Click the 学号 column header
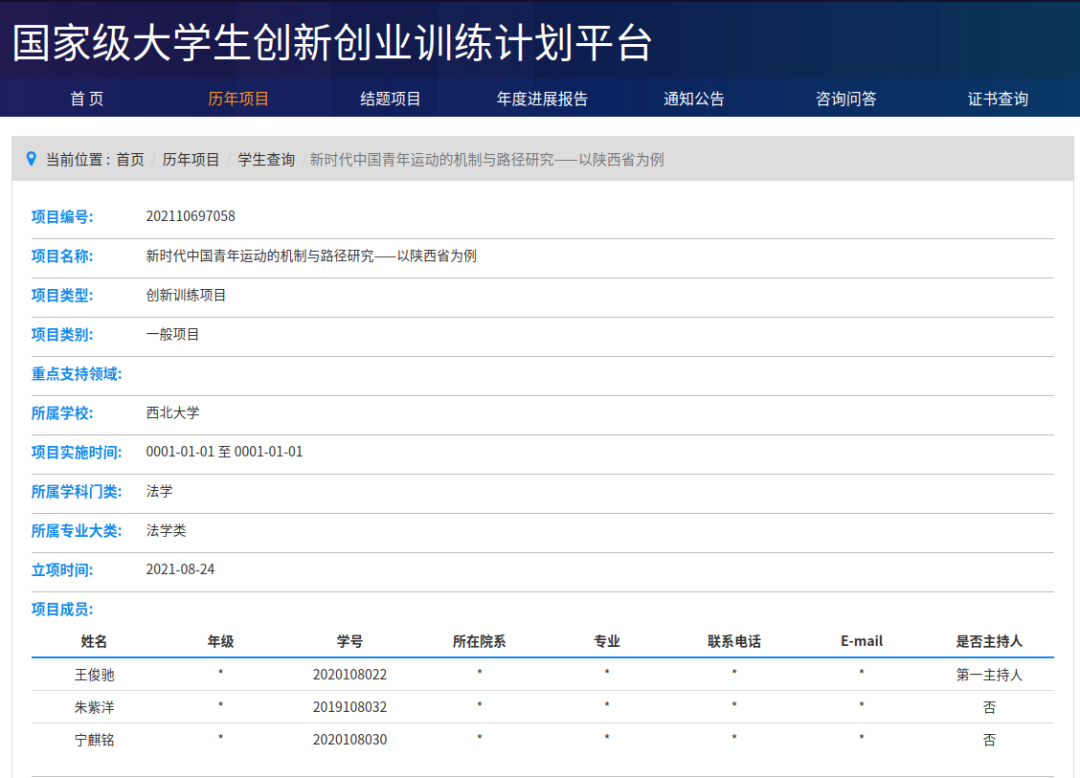 point(349,642)
